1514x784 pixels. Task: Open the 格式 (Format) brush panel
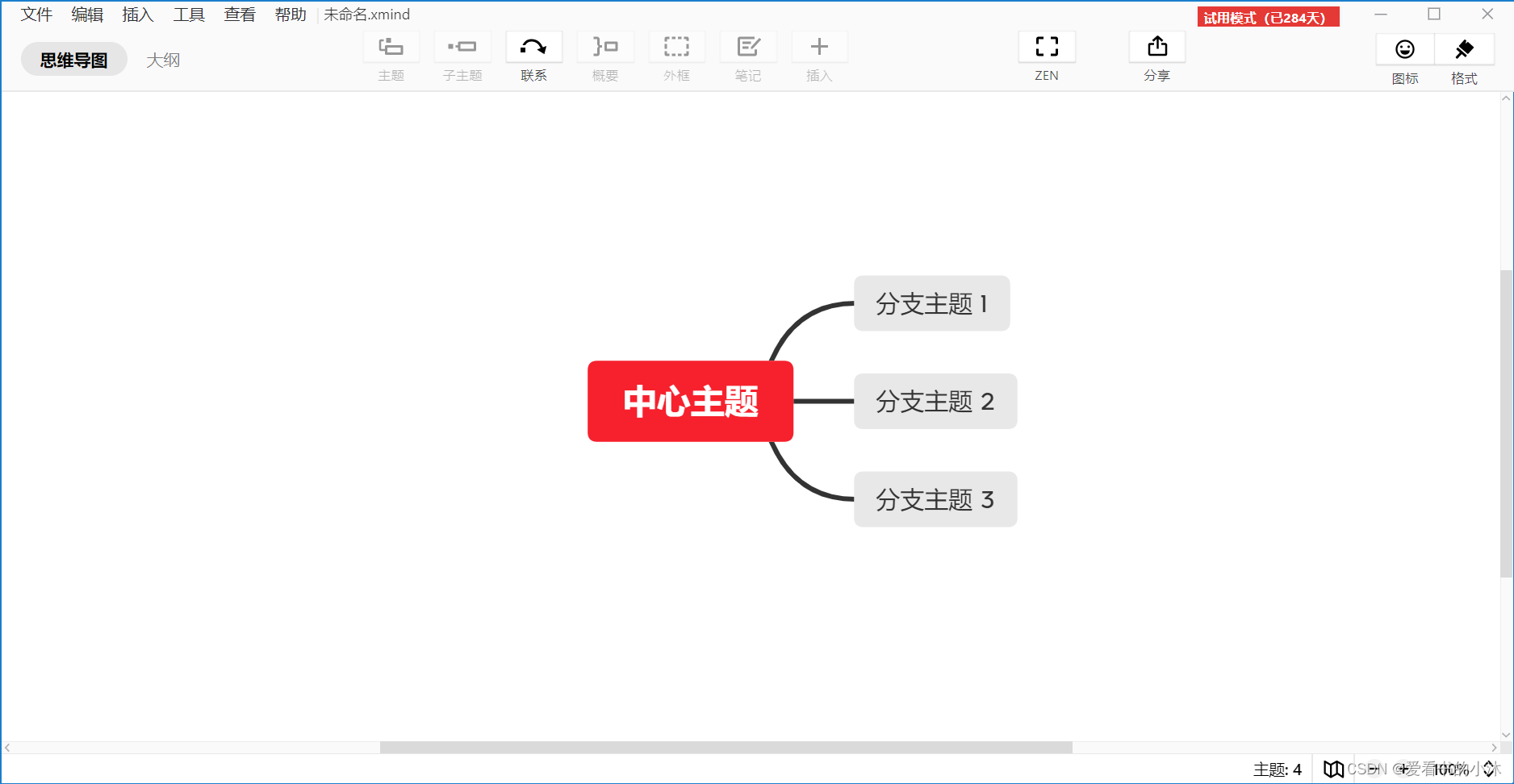coord(1464,49)
